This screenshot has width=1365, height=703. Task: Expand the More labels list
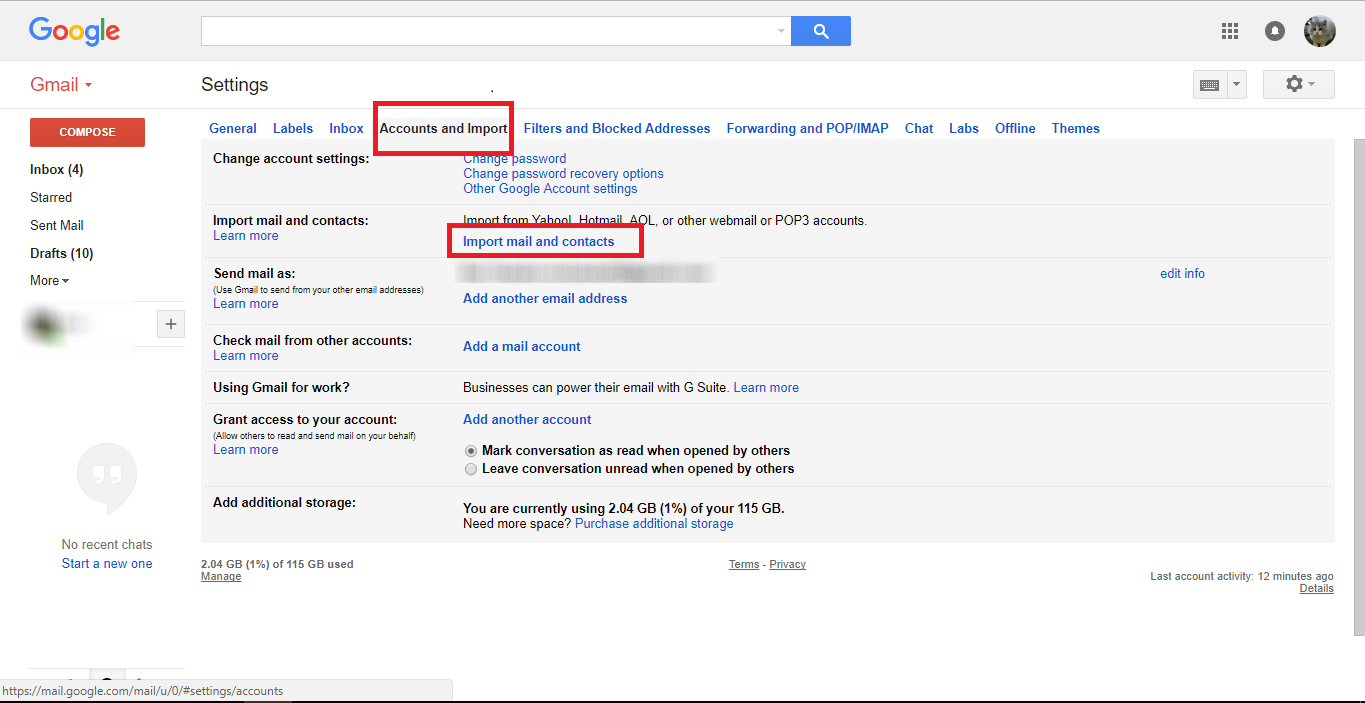(49, 281)
